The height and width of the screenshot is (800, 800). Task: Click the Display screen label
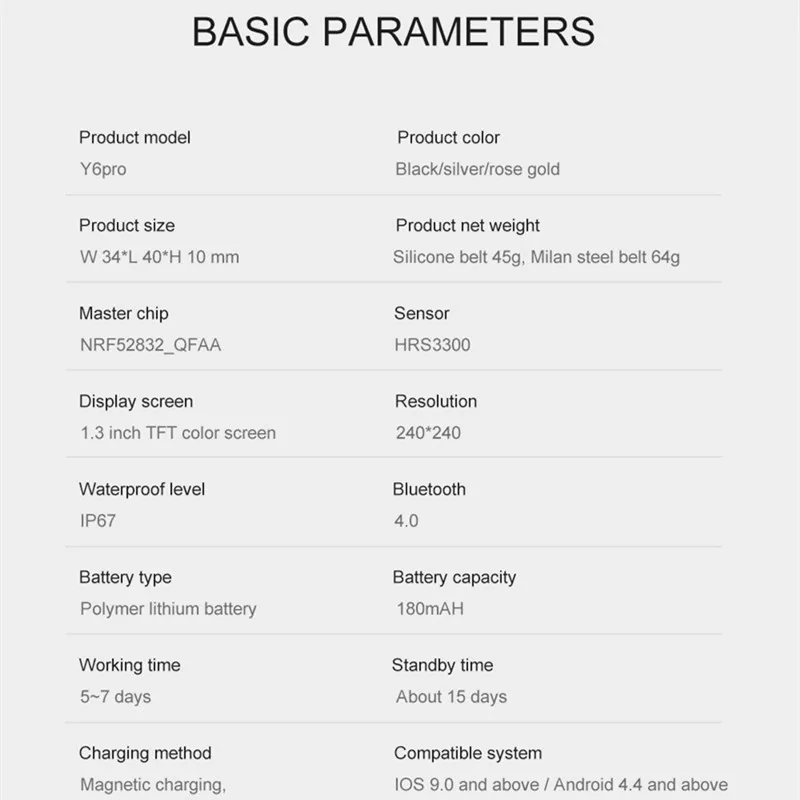click(x=136, y=402)
